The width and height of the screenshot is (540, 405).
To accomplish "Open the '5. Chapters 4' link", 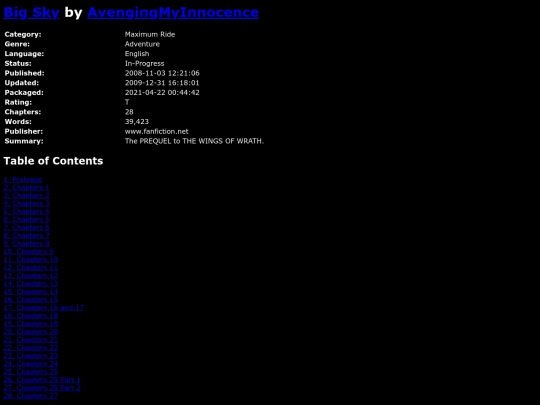I will 26,211.
